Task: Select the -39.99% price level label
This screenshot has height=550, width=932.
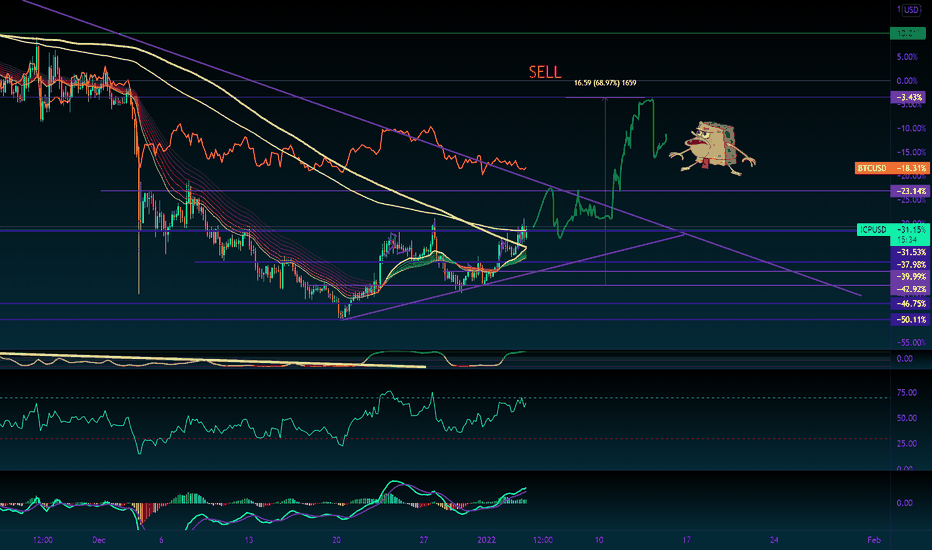Action: point(908,276)
